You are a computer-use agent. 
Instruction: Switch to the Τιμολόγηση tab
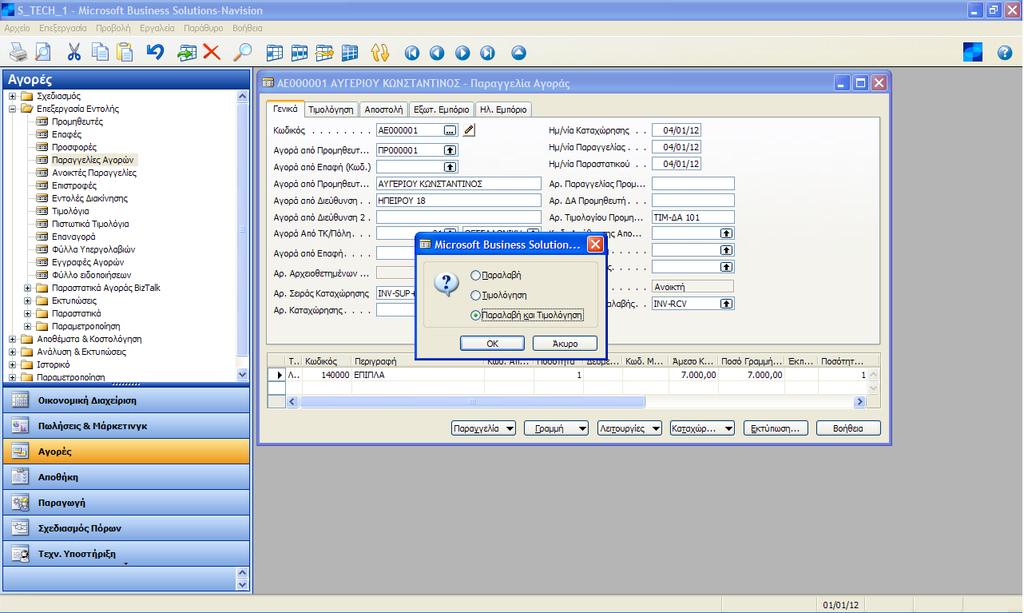click(x=330, y=110)
